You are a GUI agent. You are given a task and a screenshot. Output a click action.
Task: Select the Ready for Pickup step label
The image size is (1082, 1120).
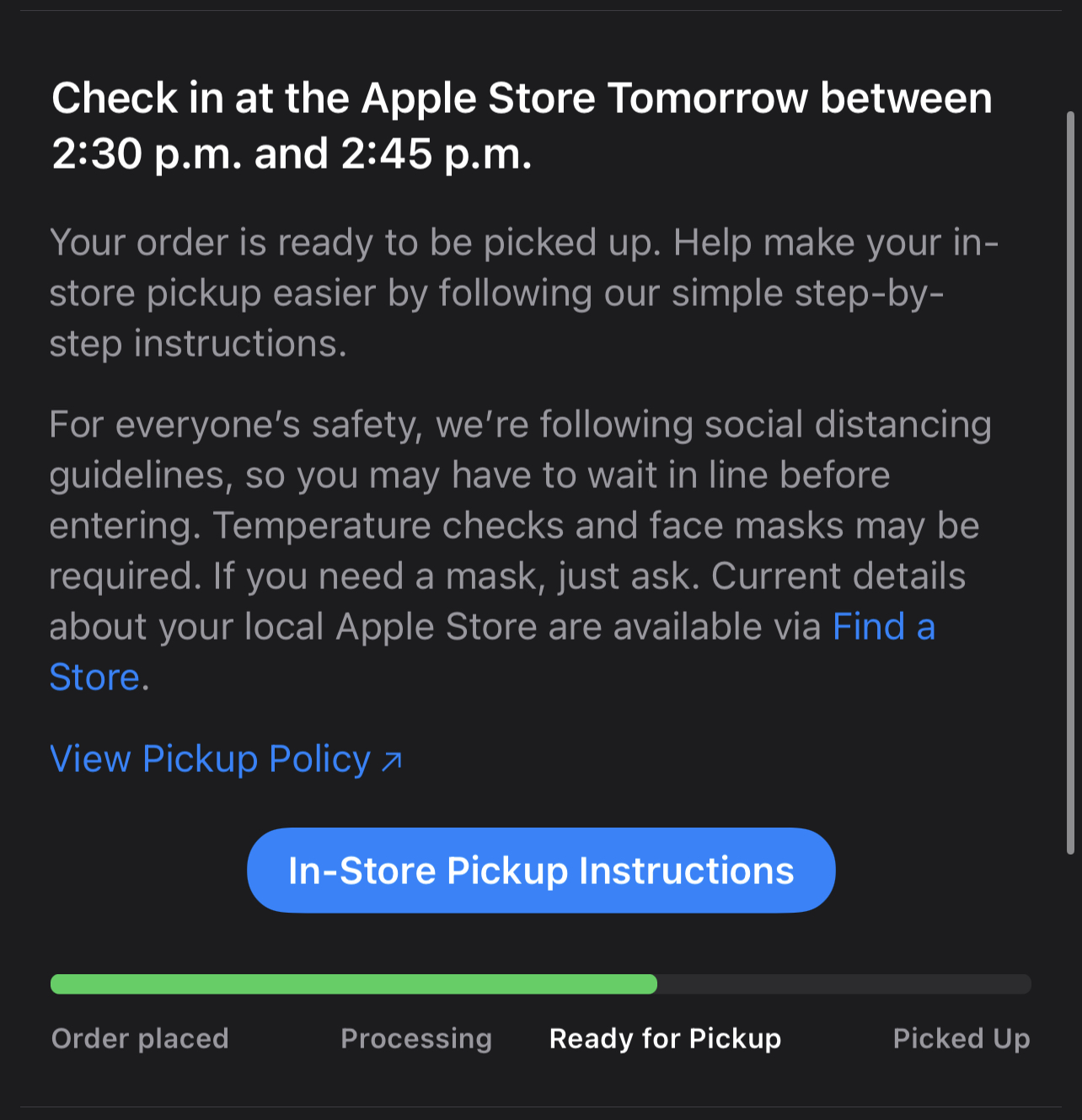665,1038
